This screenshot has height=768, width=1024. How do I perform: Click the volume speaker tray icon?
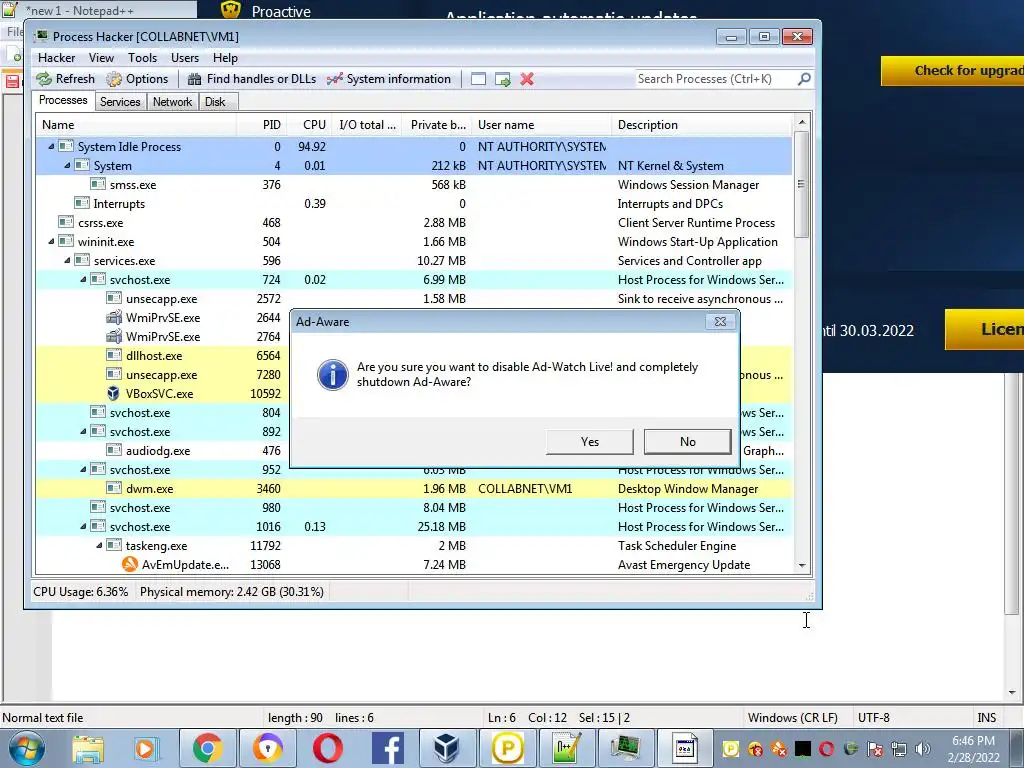pyautogui.click(x=922, y=748)
